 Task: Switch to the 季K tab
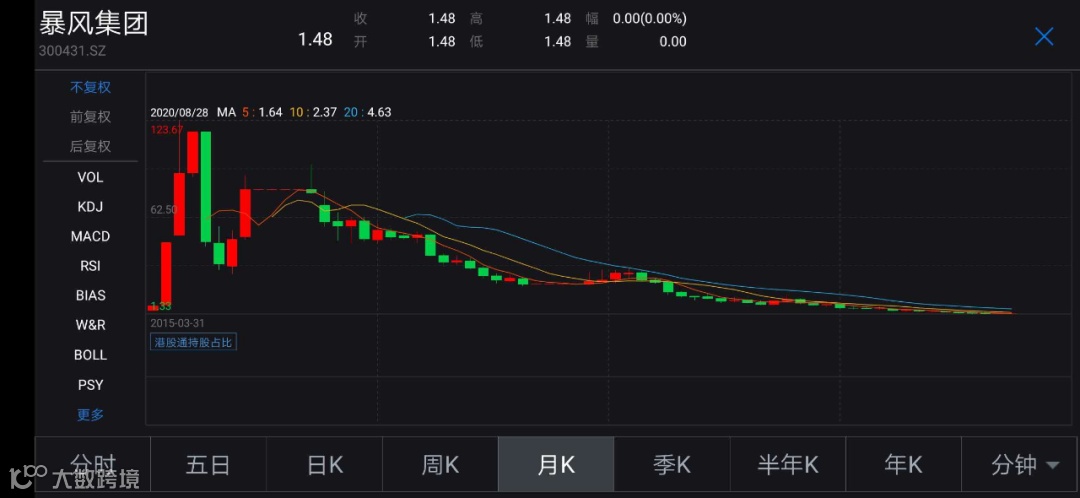pos(672,465)
